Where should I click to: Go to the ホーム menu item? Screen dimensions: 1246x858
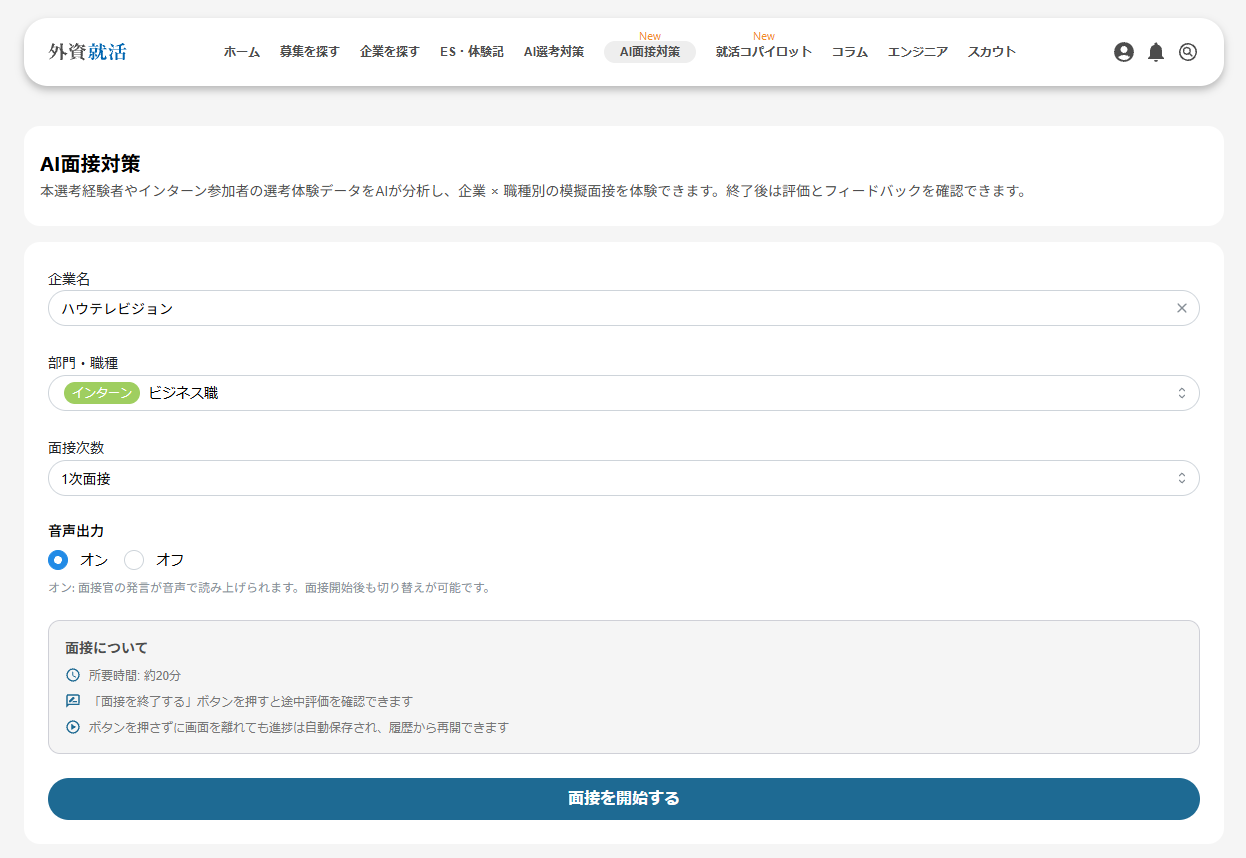(242, 52)
